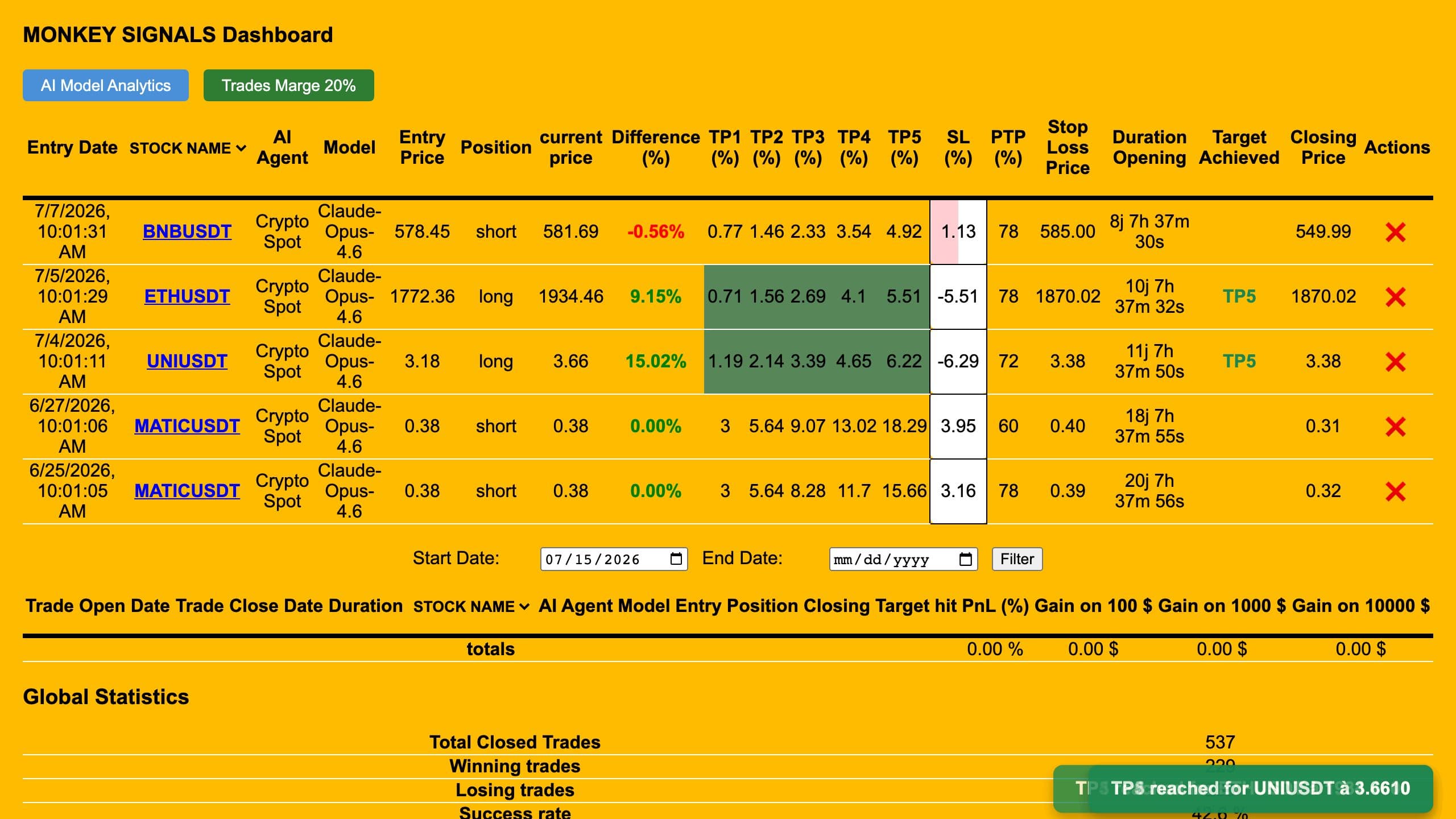
Task: Expand STOCK NAME dropdown in closed trades header
Action: 471,606
